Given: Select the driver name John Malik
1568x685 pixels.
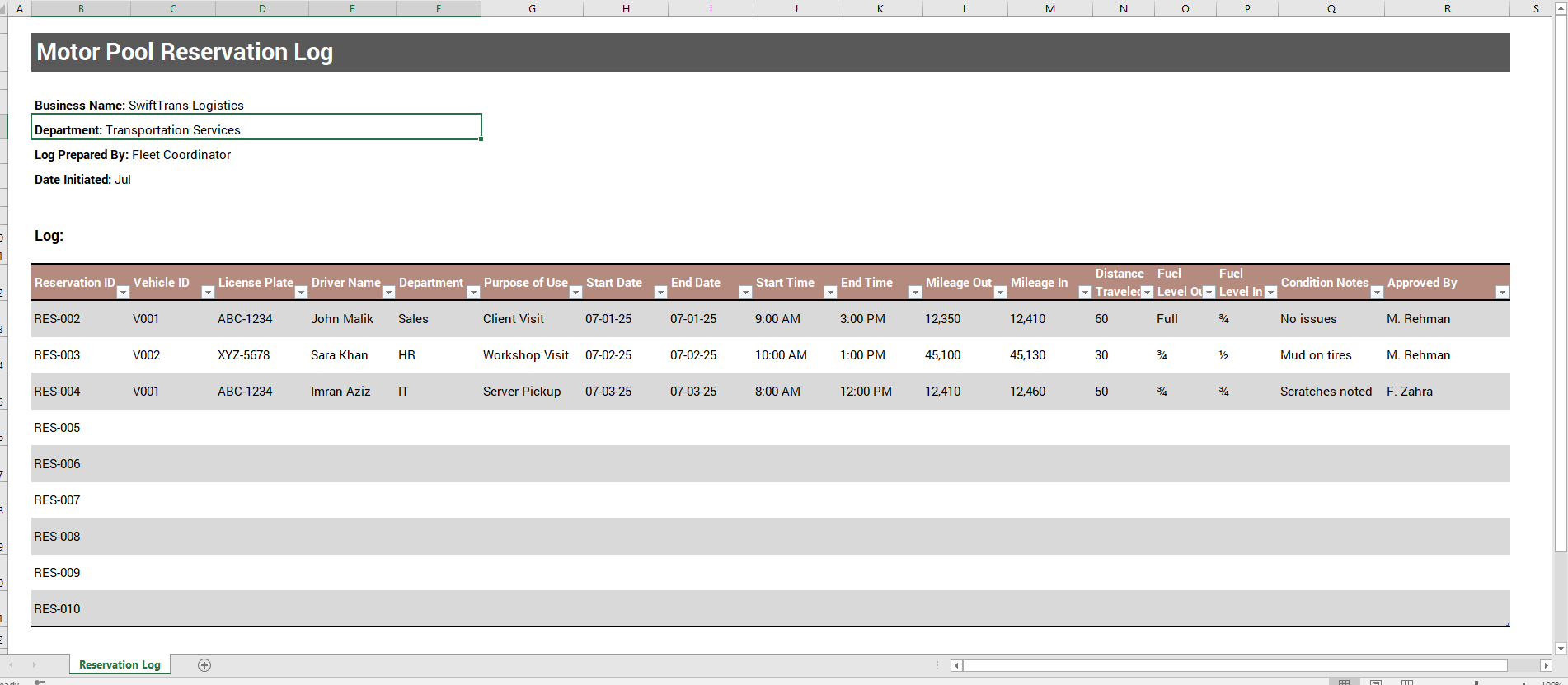Looking at the screenshot, I should click(x=352, y=319).
